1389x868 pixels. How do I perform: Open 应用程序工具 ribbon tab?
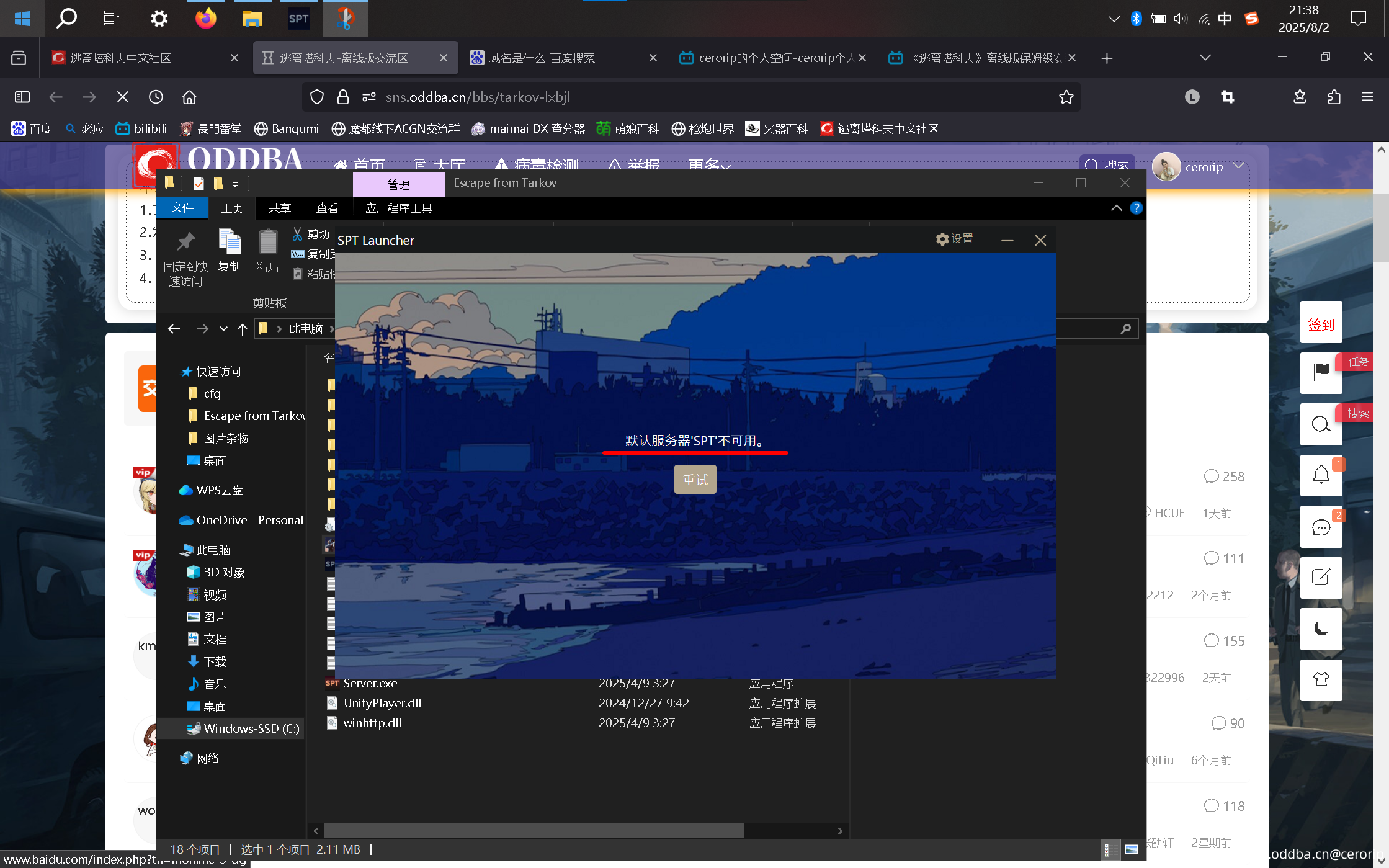(398, 208)
